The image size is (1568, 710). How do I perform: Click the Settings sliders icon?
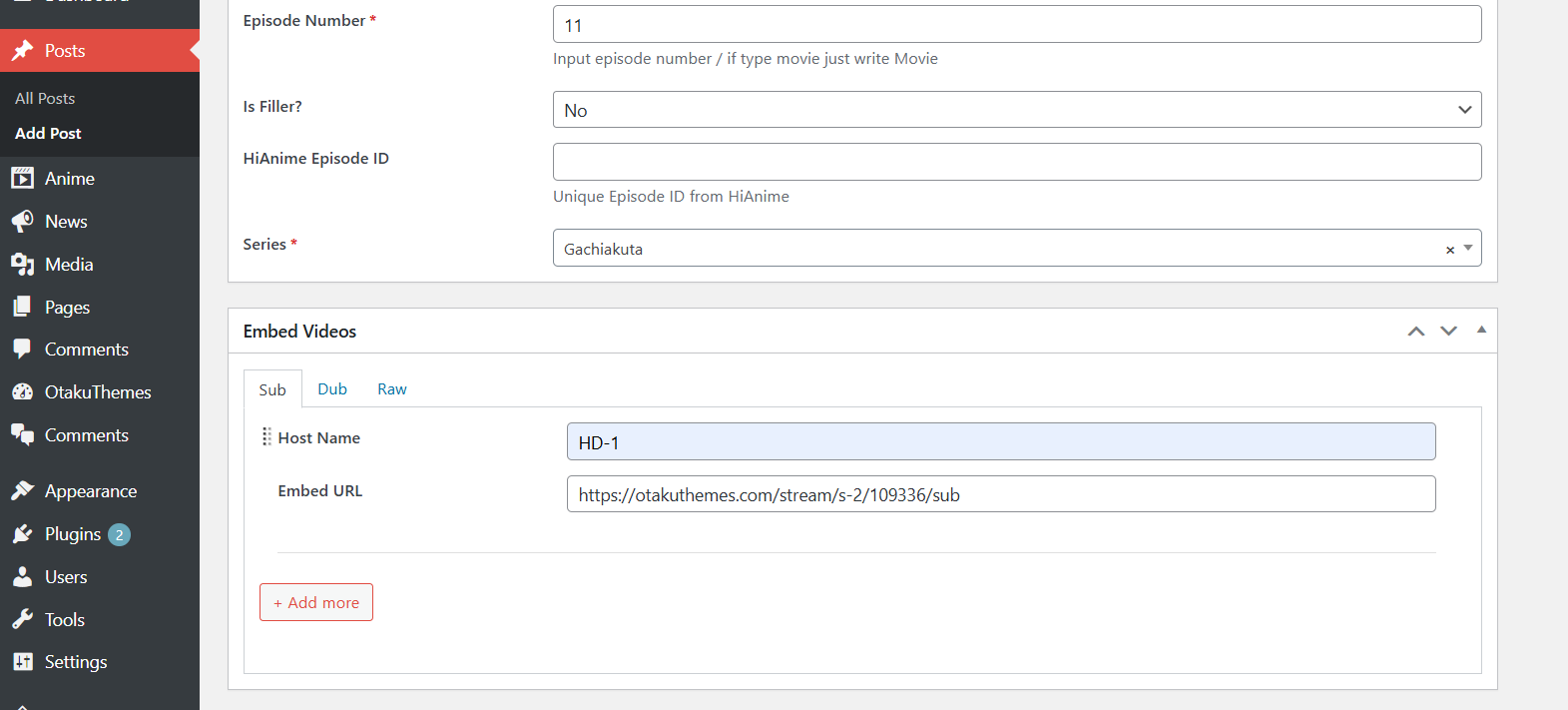coord(22,662)
